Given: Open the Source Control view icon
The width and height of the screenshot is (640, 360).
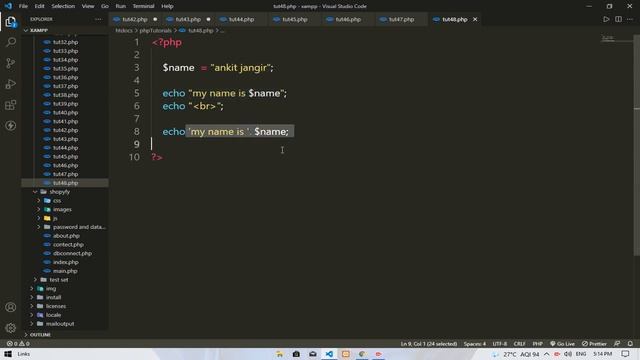Looking at the screenshot, I should click(x=11, y=63).
